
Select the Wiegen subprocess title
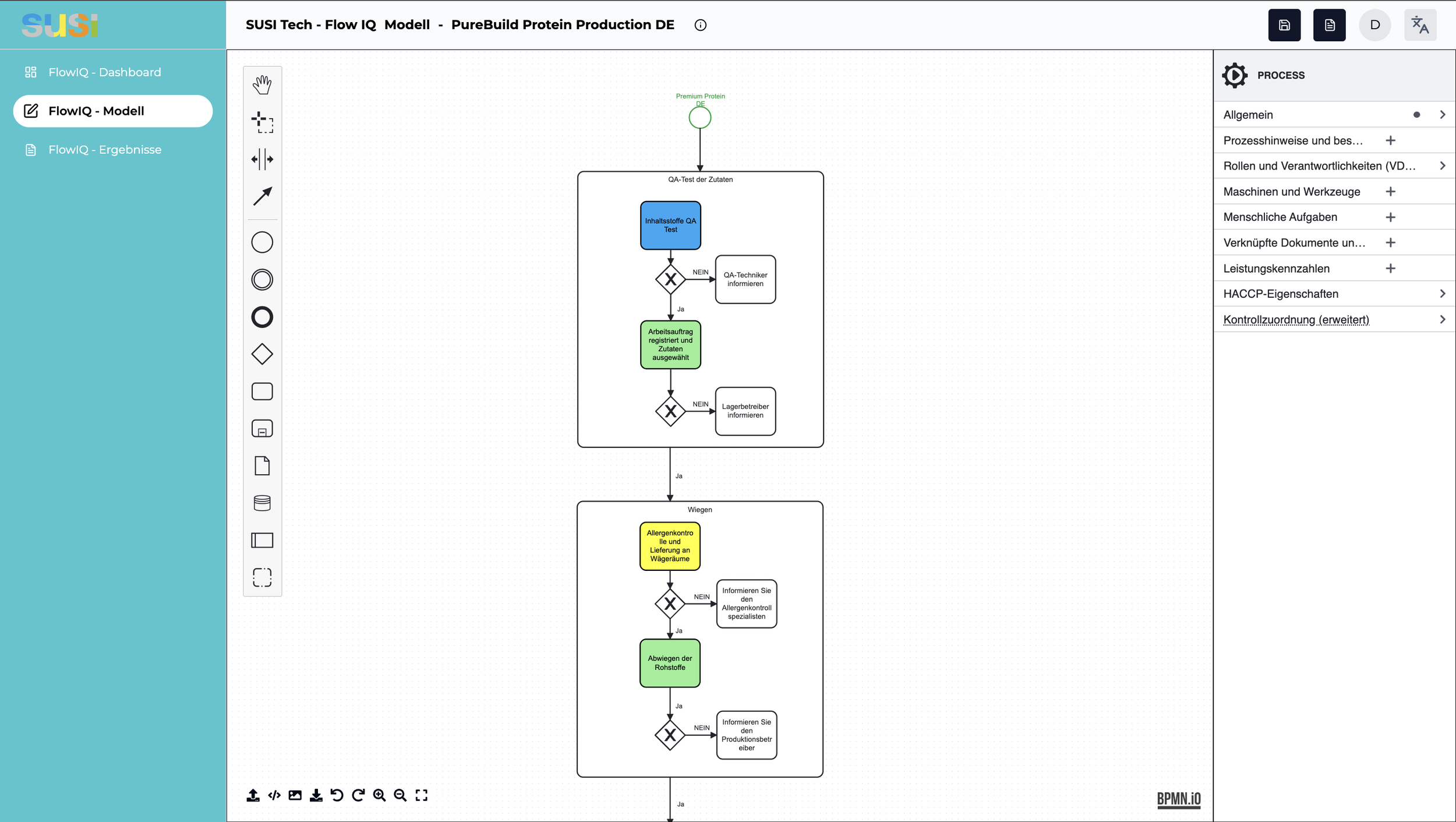(700, 510)
